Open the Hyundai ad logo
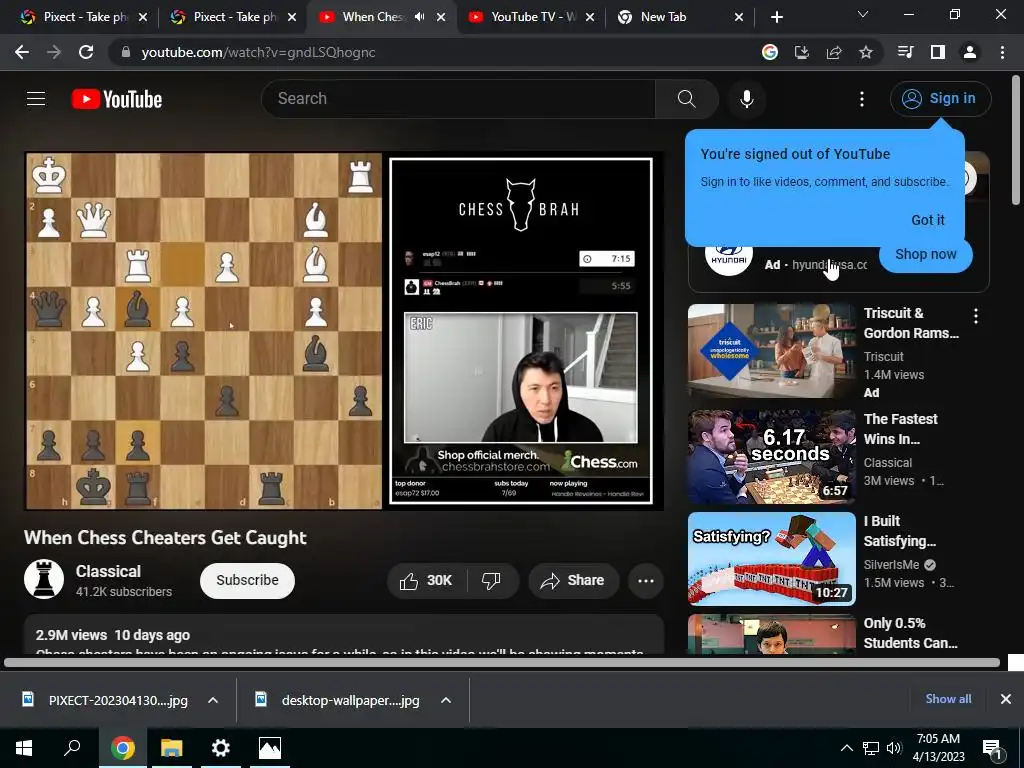Image resolution: width=1024 pixels, height=768 pixels. [728, 255]
